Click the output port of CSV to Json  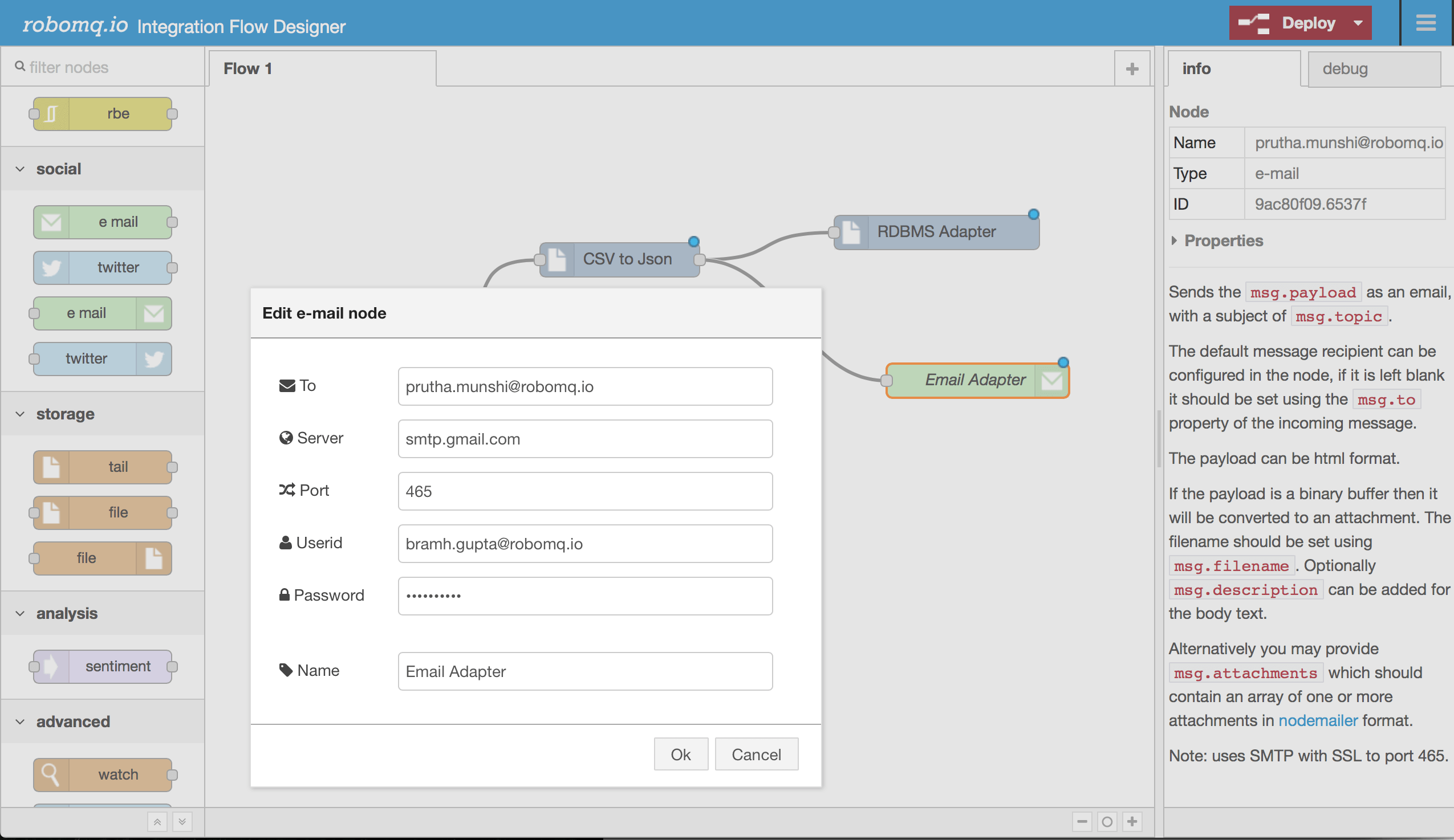pyautogui.click(x=699, y=260)
